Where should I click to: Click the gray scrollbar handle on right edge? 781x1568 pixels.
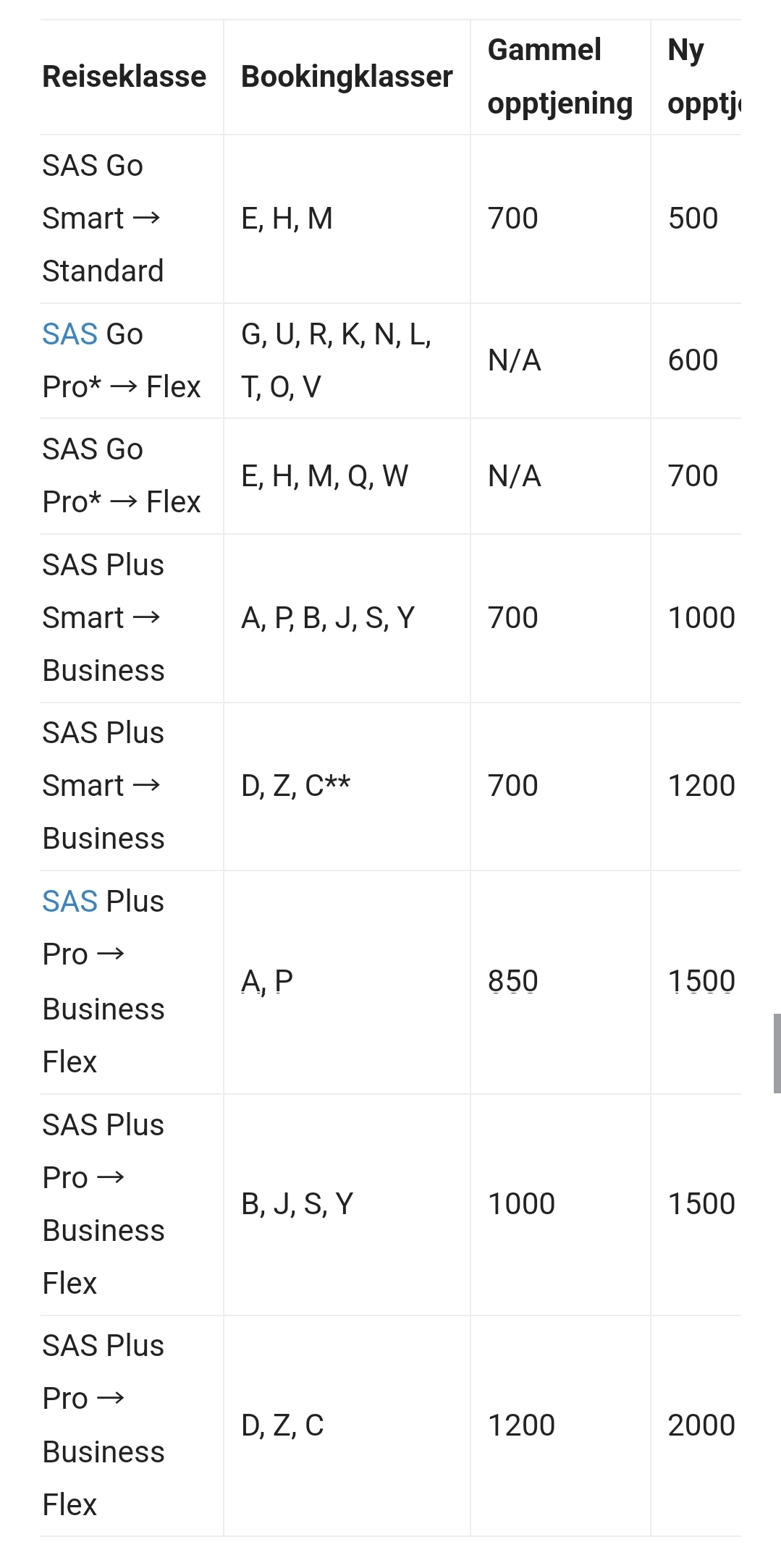(777, 1053)
